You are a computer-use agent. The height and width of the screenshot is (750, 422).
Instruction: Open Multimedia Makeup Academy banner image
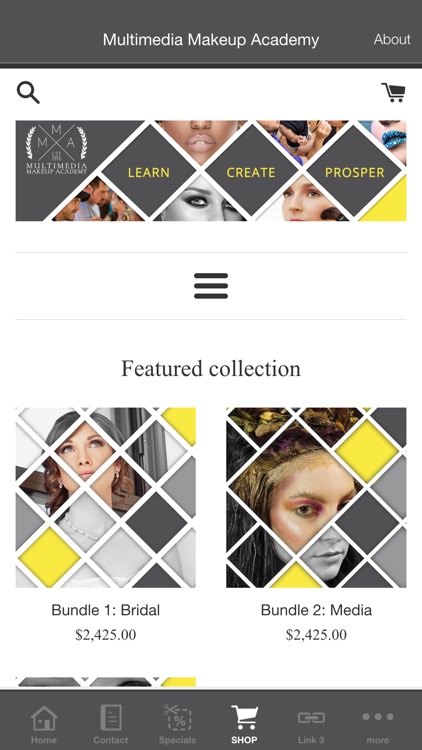211,171
